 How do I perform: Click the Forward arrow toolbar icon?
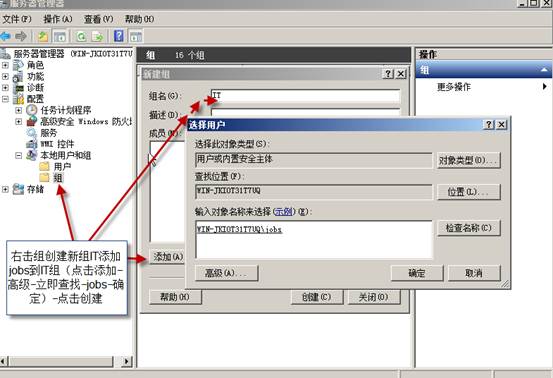click(21, 36)
